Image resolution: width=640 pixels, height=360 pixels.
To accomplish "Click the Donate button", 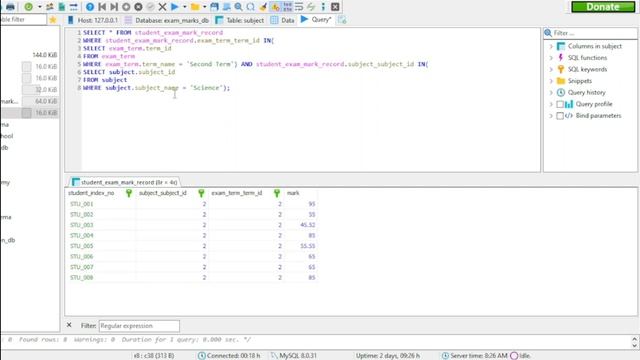I will coord(603,7).
